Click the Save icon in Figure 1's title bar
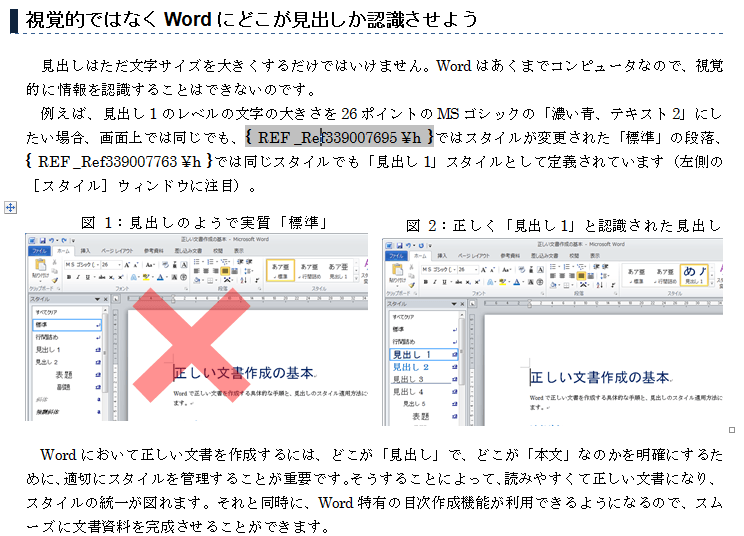Image resolution: width=744 pixels, height=536 pixels. tap(43, 240)
